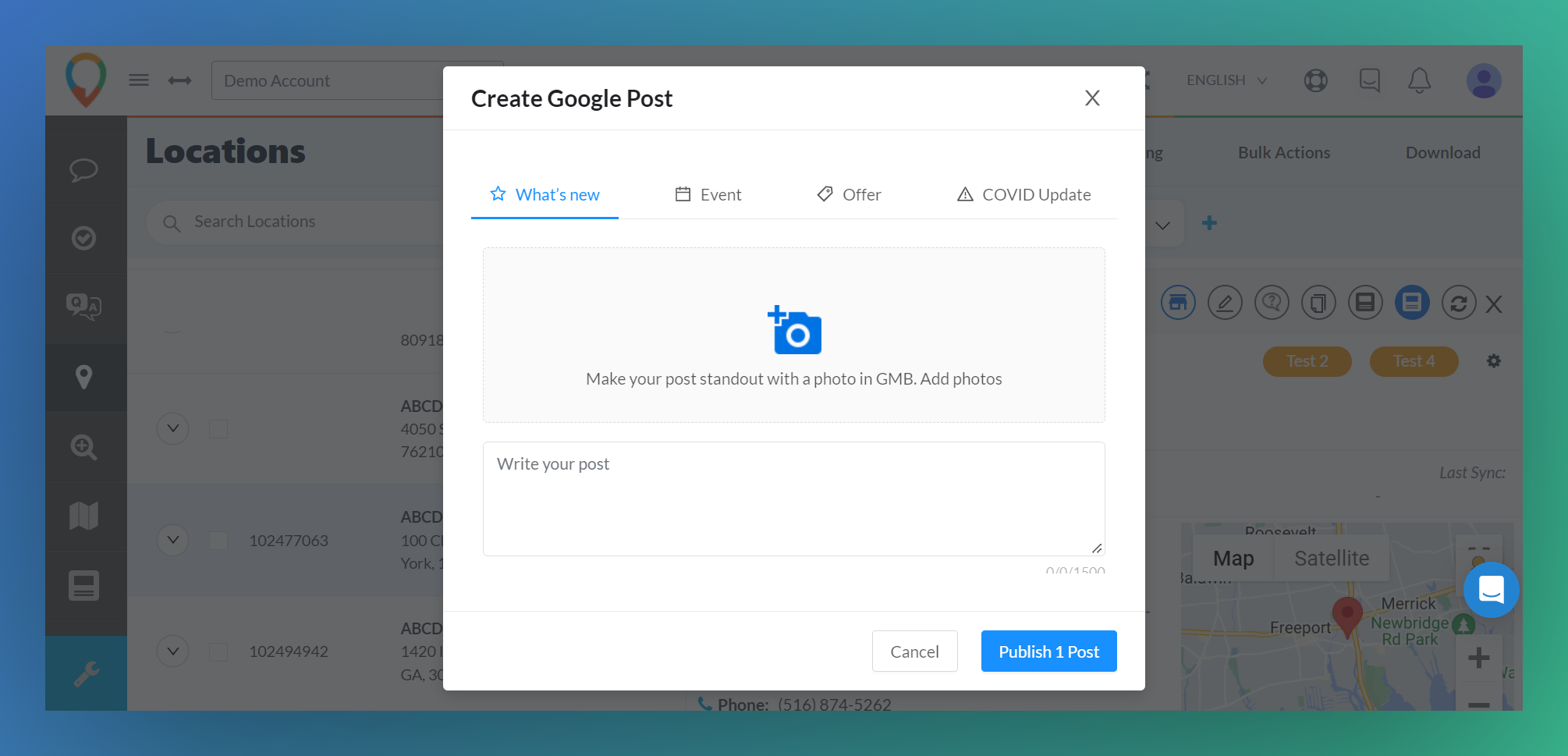The height and width of the screenshot is (756, 1568).
Task: Click the copy icon in location toolbar
Action: [x=1318, y=302]
